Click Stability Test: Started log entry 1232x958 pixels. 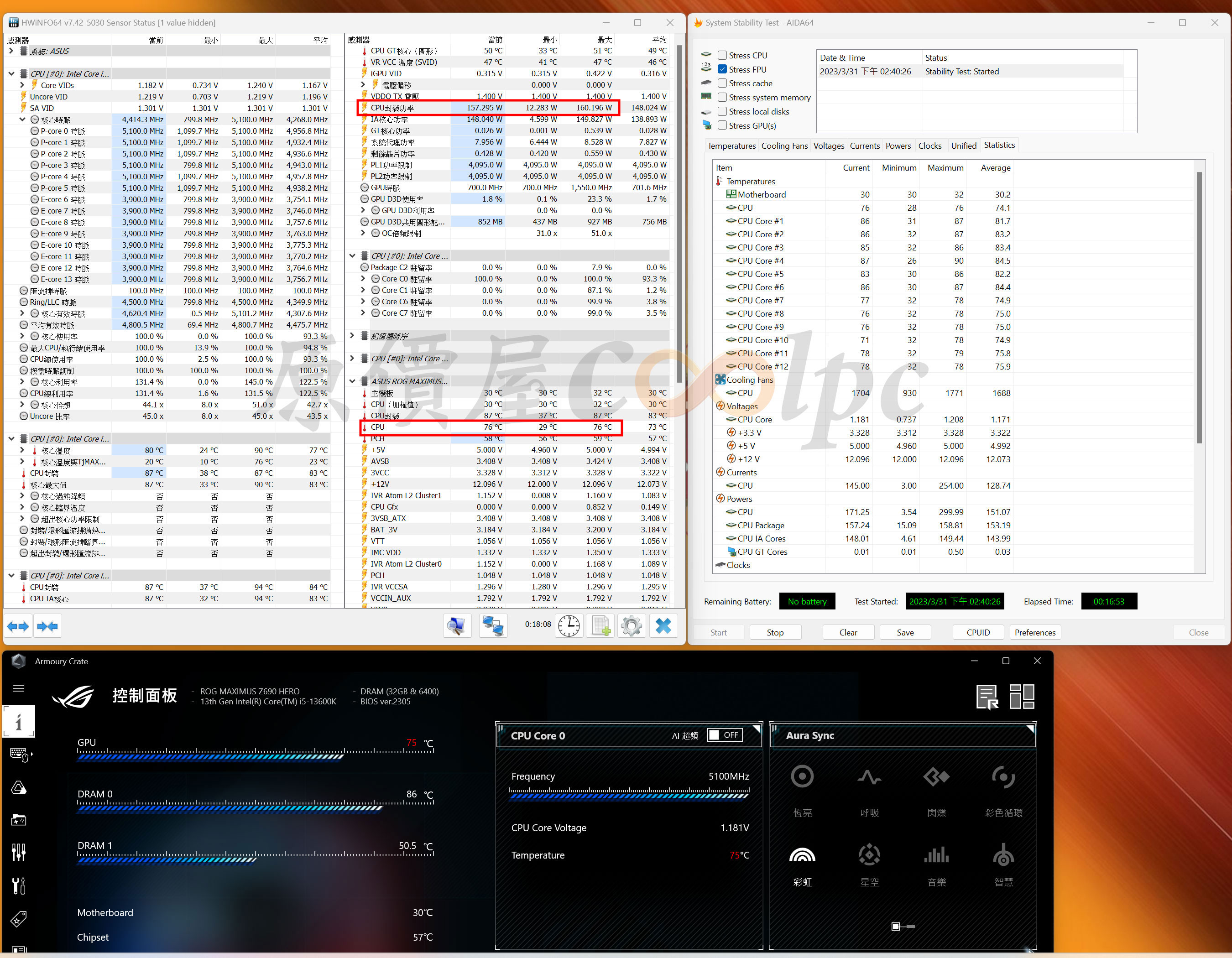970,72
